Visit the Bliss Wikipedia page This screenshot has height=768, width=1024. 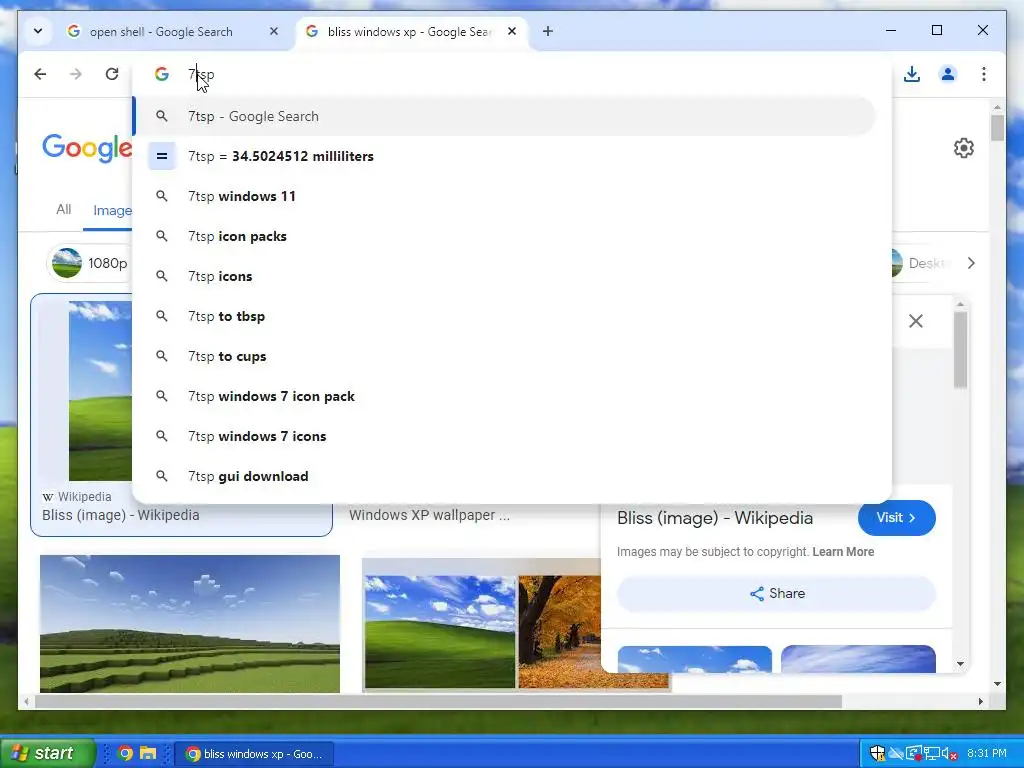click(x=896, y=518)
